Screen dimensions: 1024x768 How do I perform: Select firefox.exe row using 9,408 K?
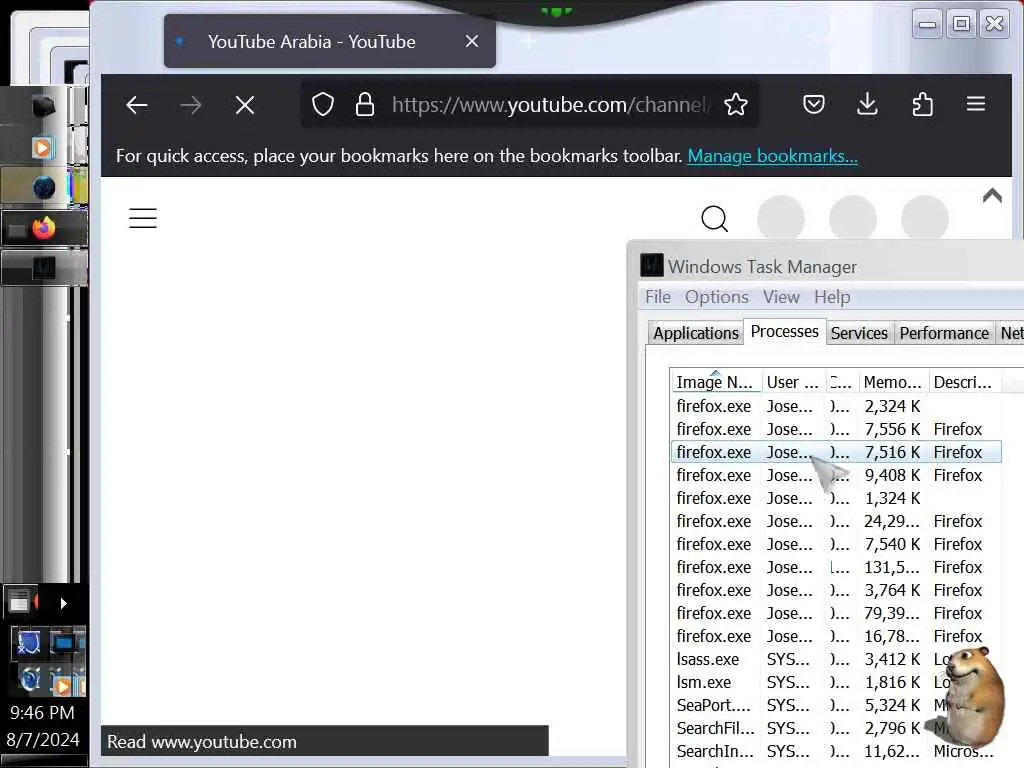point(836,475)
